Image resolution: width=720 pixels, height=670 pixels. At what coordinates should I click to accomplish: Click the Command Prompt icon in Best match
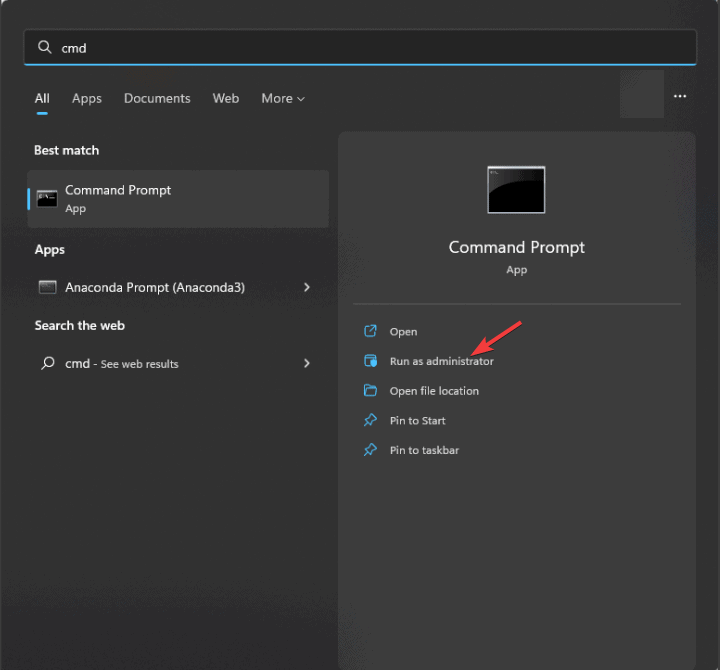(47, 198)
